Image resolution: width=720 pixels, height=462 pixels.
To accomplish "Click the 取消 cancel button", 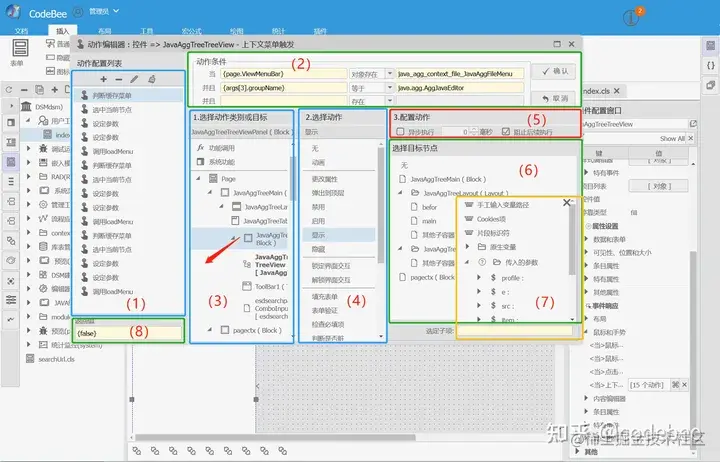I will click(x=554, y=98).
